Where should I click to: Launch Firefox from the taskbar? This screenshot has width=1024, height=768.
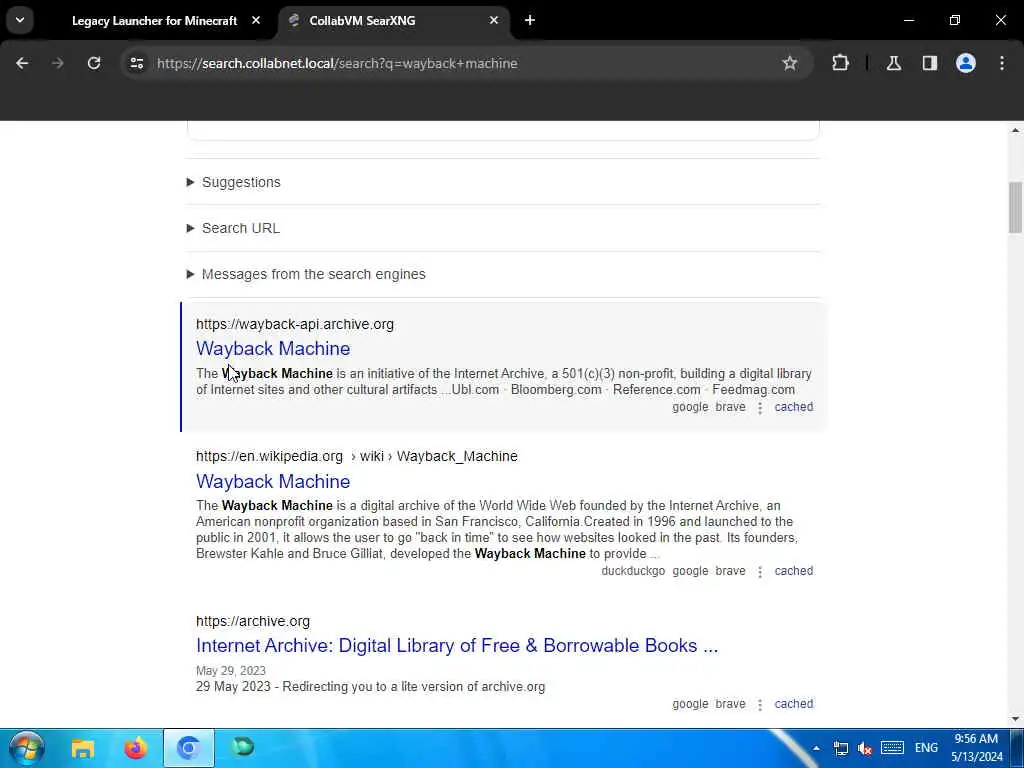pyautogui.click(x=135, y=748)
